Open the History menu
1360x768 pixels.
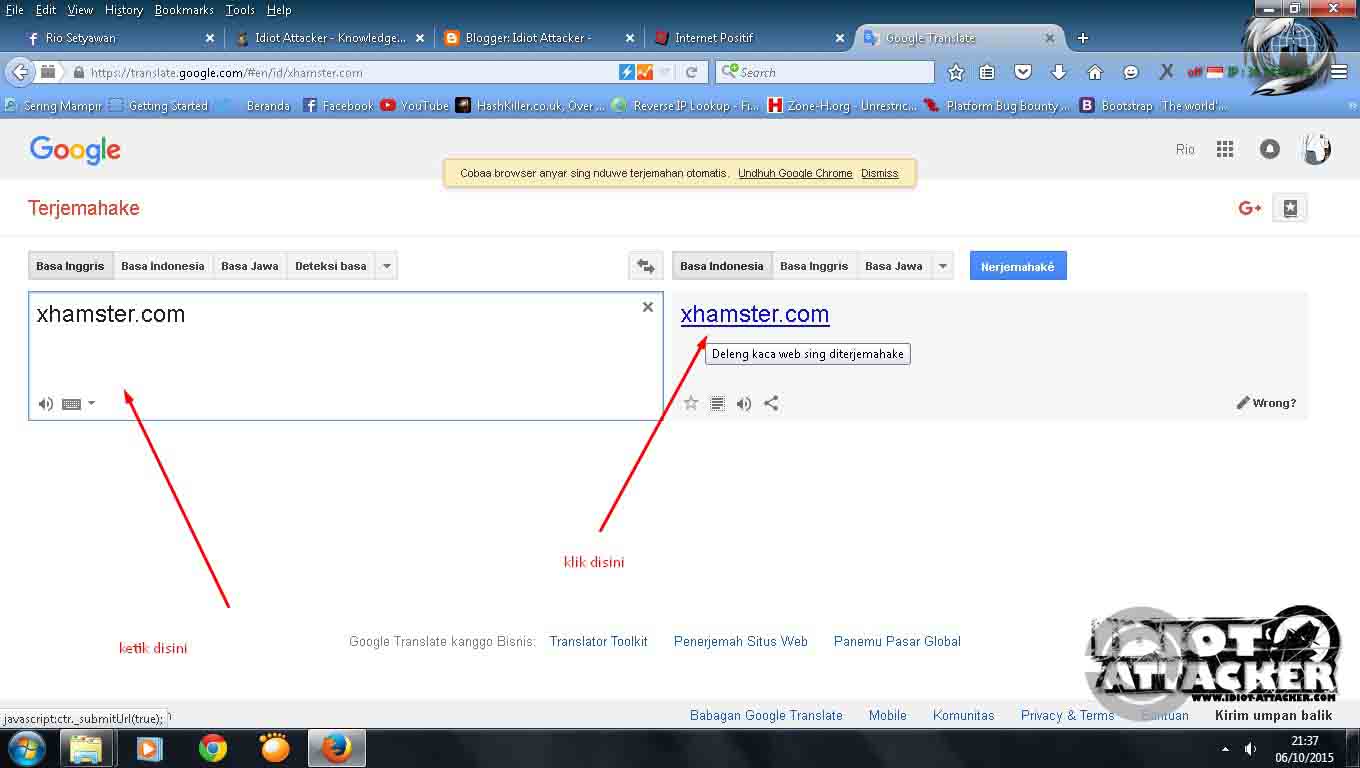124,10
